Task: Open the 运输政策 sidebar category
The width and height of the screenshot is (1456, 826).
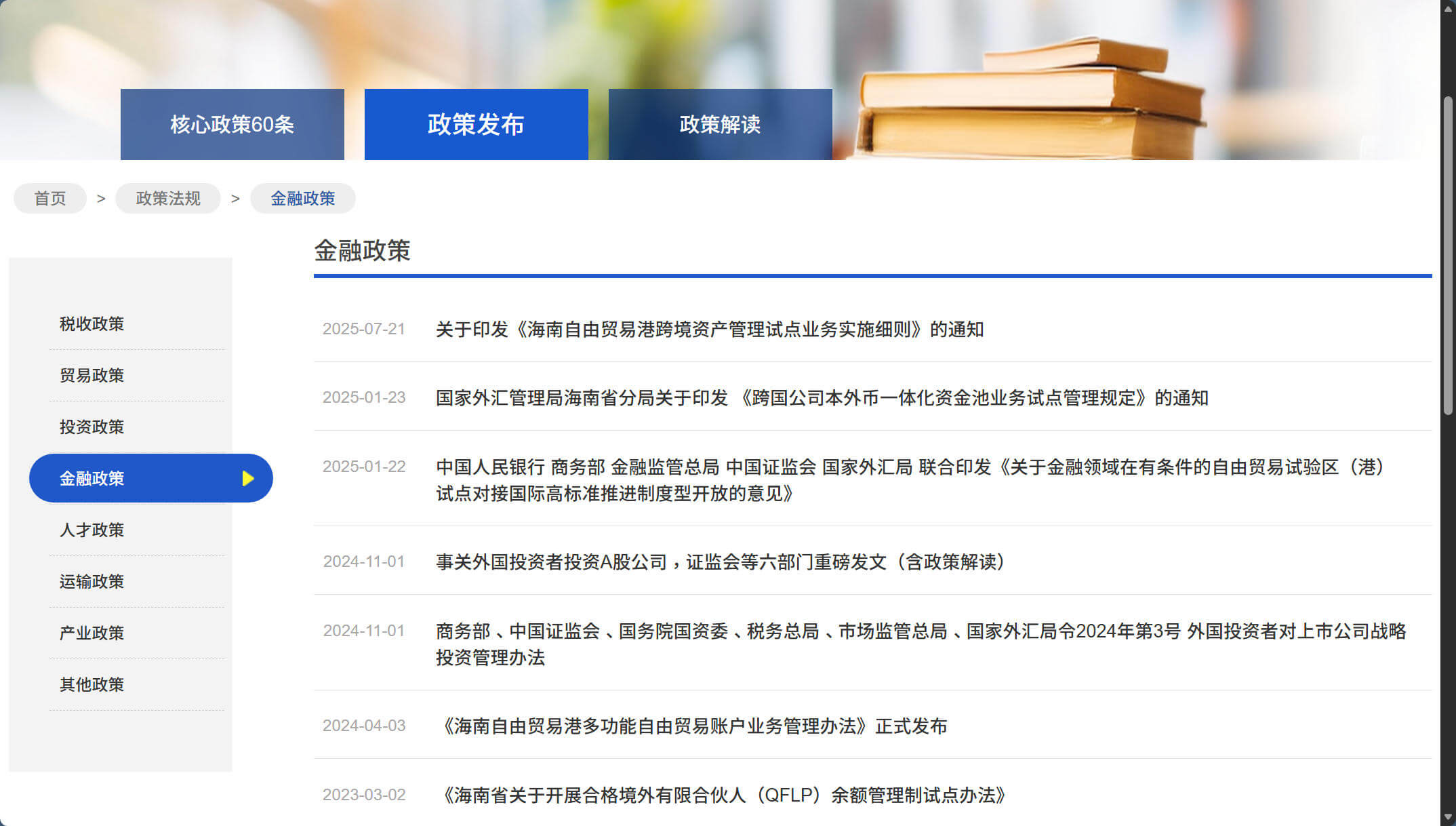Action: point(92,582)
